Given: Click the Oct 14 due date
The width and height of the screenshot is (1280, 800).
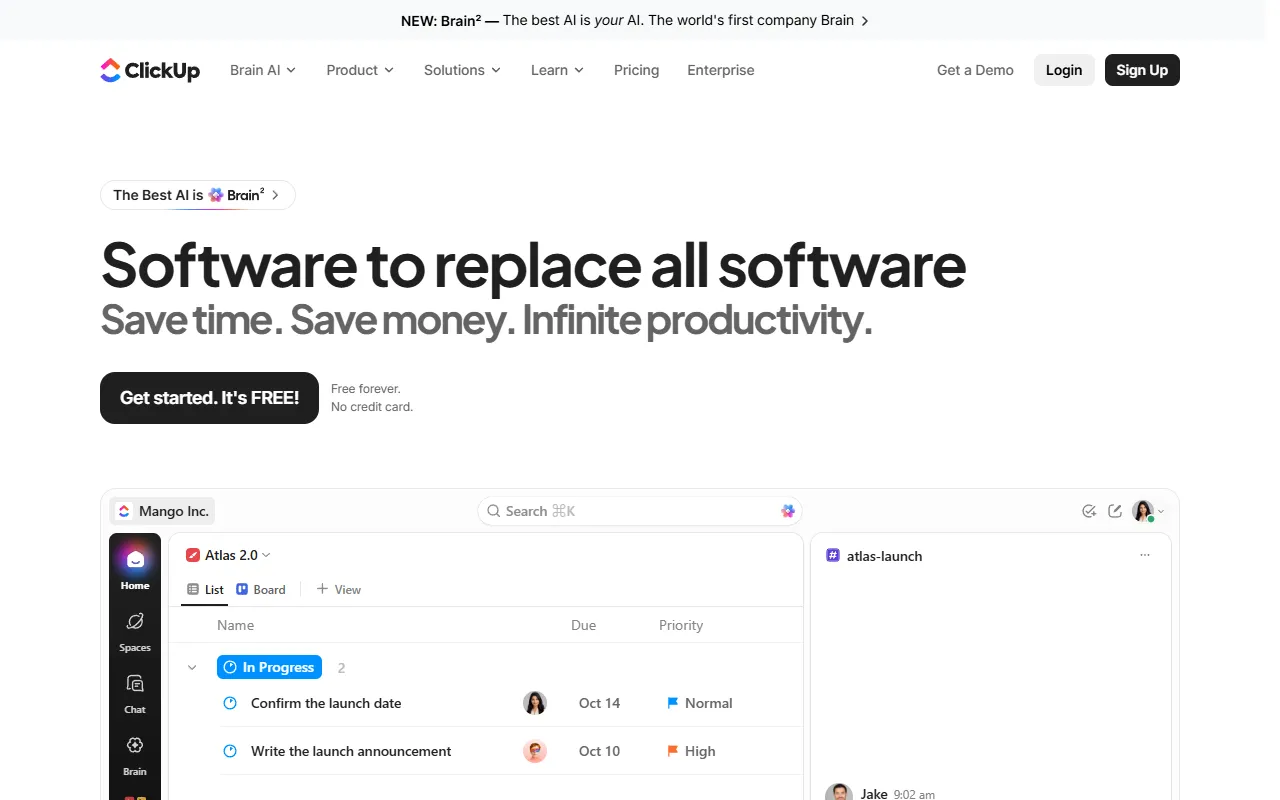Looking at the screenshot, I should [599, 703].
